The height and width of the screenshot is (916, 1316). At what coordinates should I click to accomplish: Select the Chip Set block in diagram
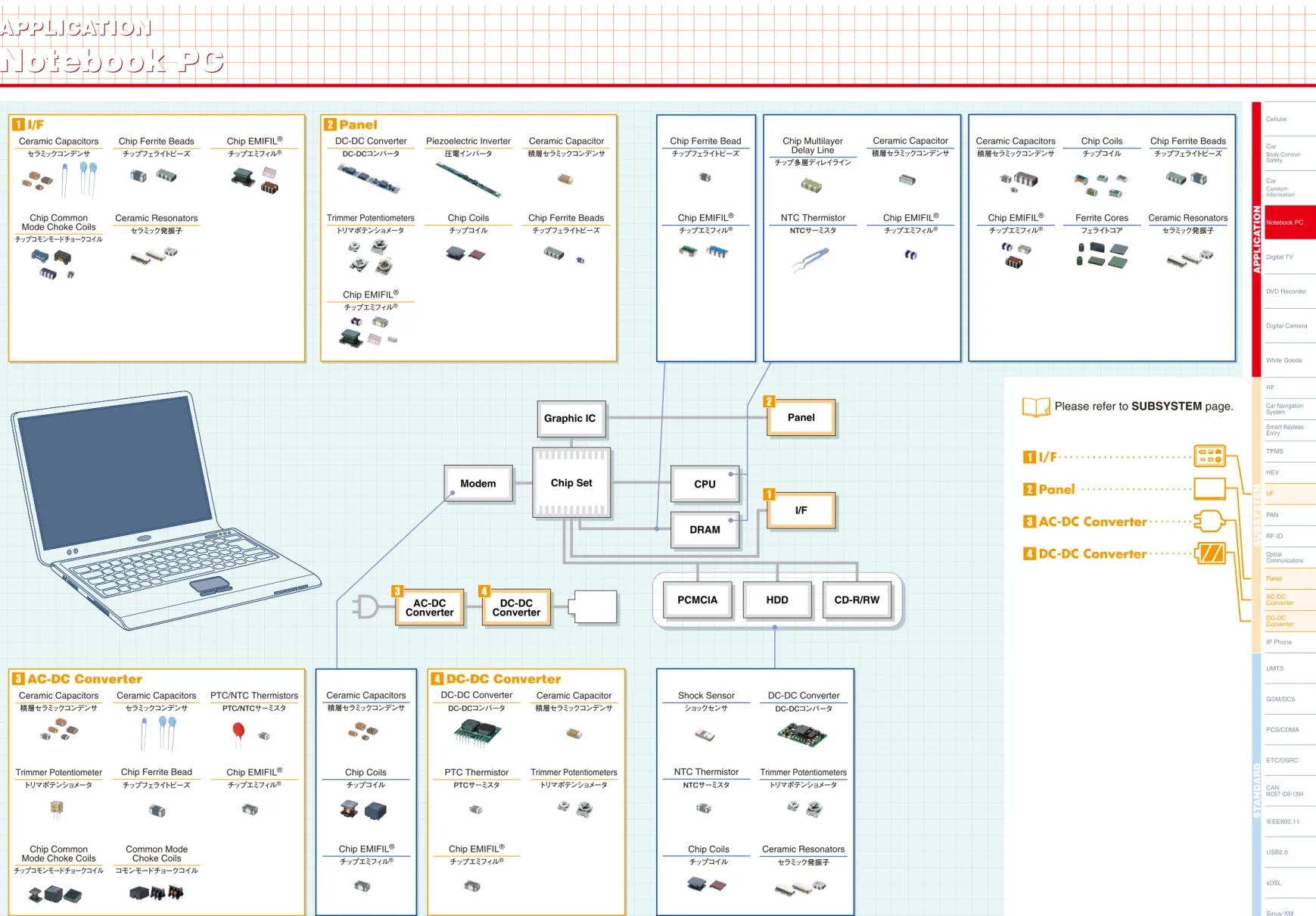click(x=571, y=483)
